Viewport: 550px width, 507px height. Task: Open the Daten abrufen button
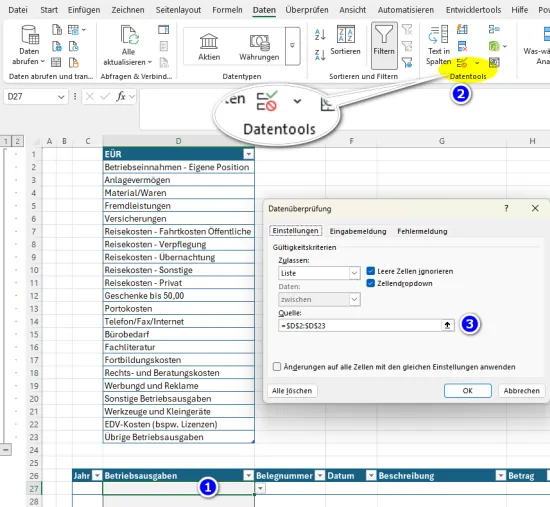[x=29, y=45]
